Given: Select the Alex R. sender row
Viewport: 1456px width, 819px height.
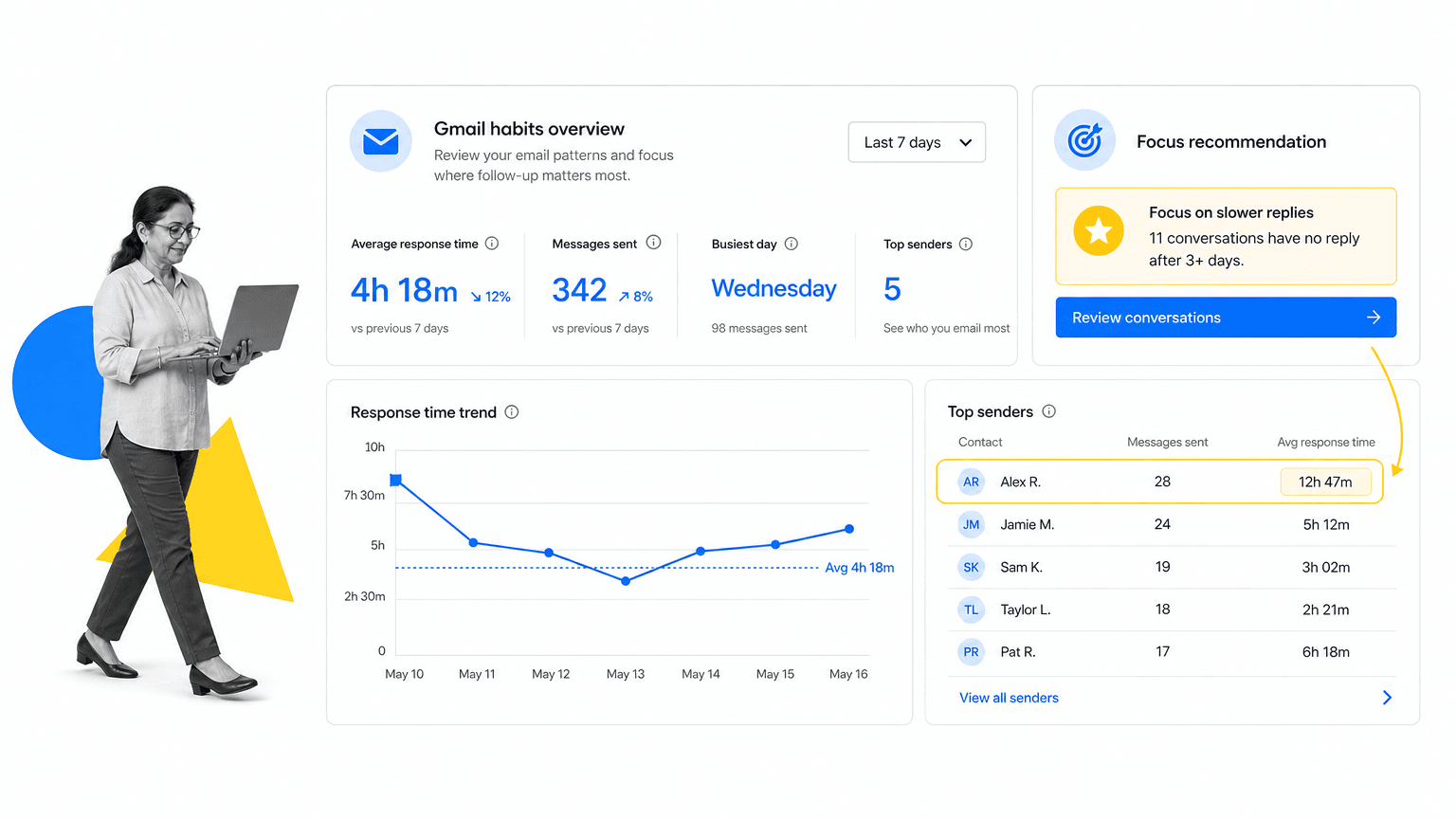Looking at the screenshot, I should tap(1159, 482).
